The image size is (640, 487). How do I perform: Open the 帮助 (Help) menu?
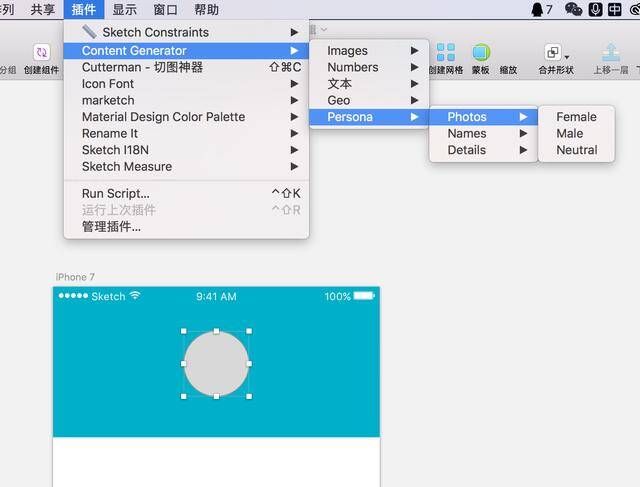[206, 9]
